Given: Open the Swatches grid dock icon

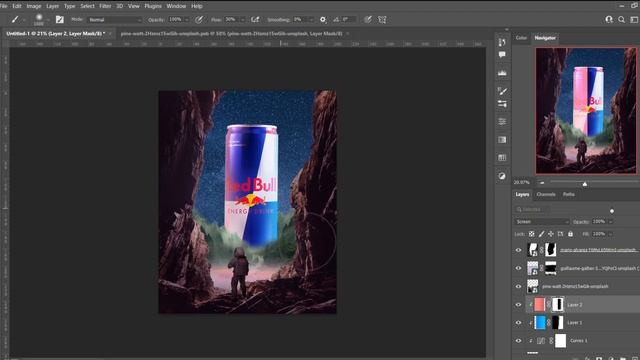Looking at the screenshot, I should (x=502, y=158).
